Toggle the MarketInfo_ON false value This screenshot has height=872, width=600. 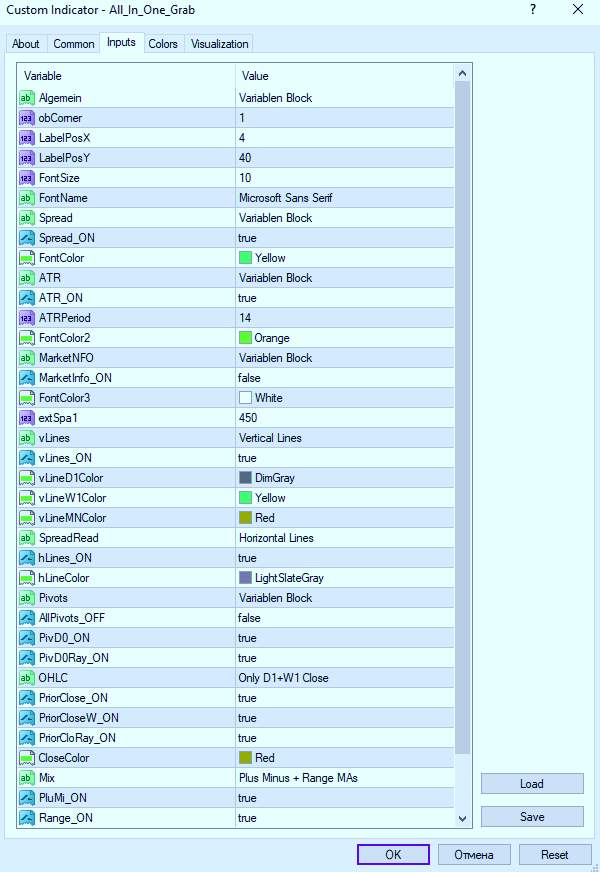(248, 378)
